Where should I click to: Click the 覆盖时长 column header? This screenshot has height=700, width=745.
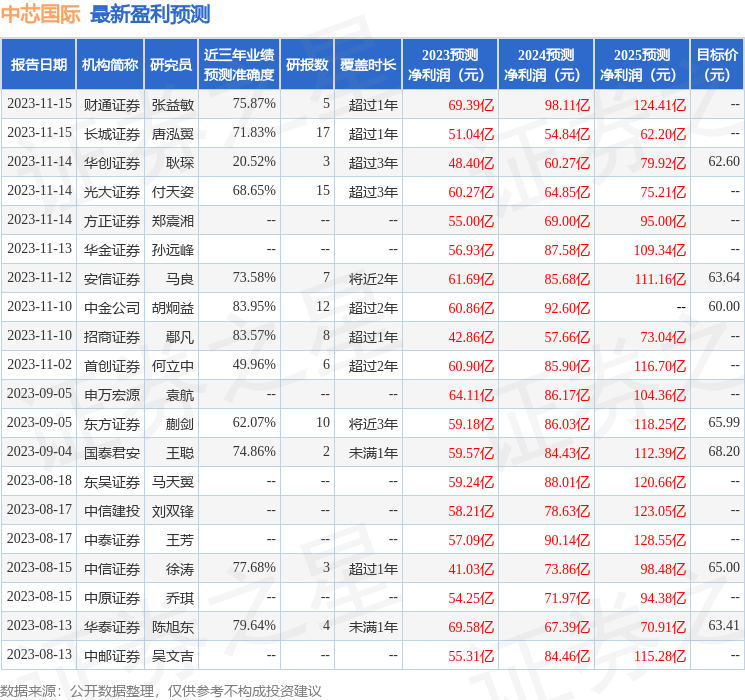368,65
